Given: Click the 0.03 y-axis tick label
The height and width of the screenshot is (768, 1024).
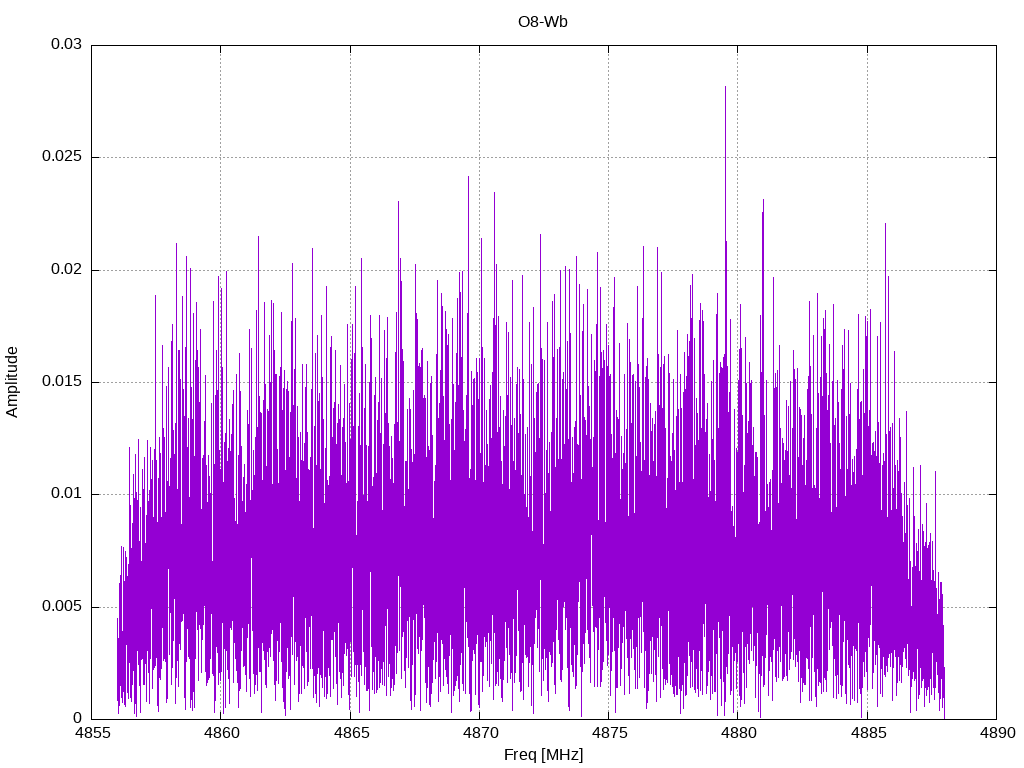Looking at the screenshot, I should click(66, 44).
